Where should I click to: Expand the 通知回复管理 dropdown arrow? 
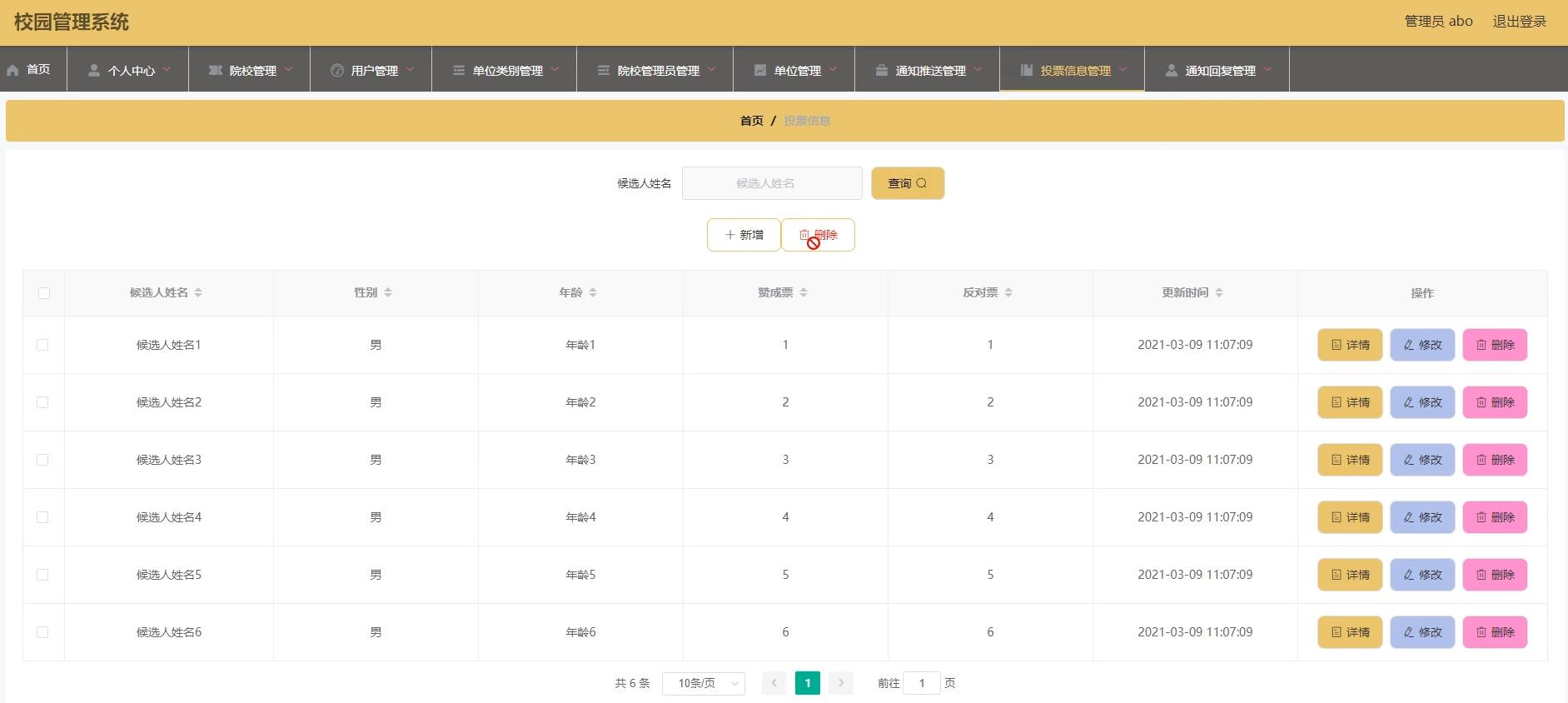coord(1267,69)
